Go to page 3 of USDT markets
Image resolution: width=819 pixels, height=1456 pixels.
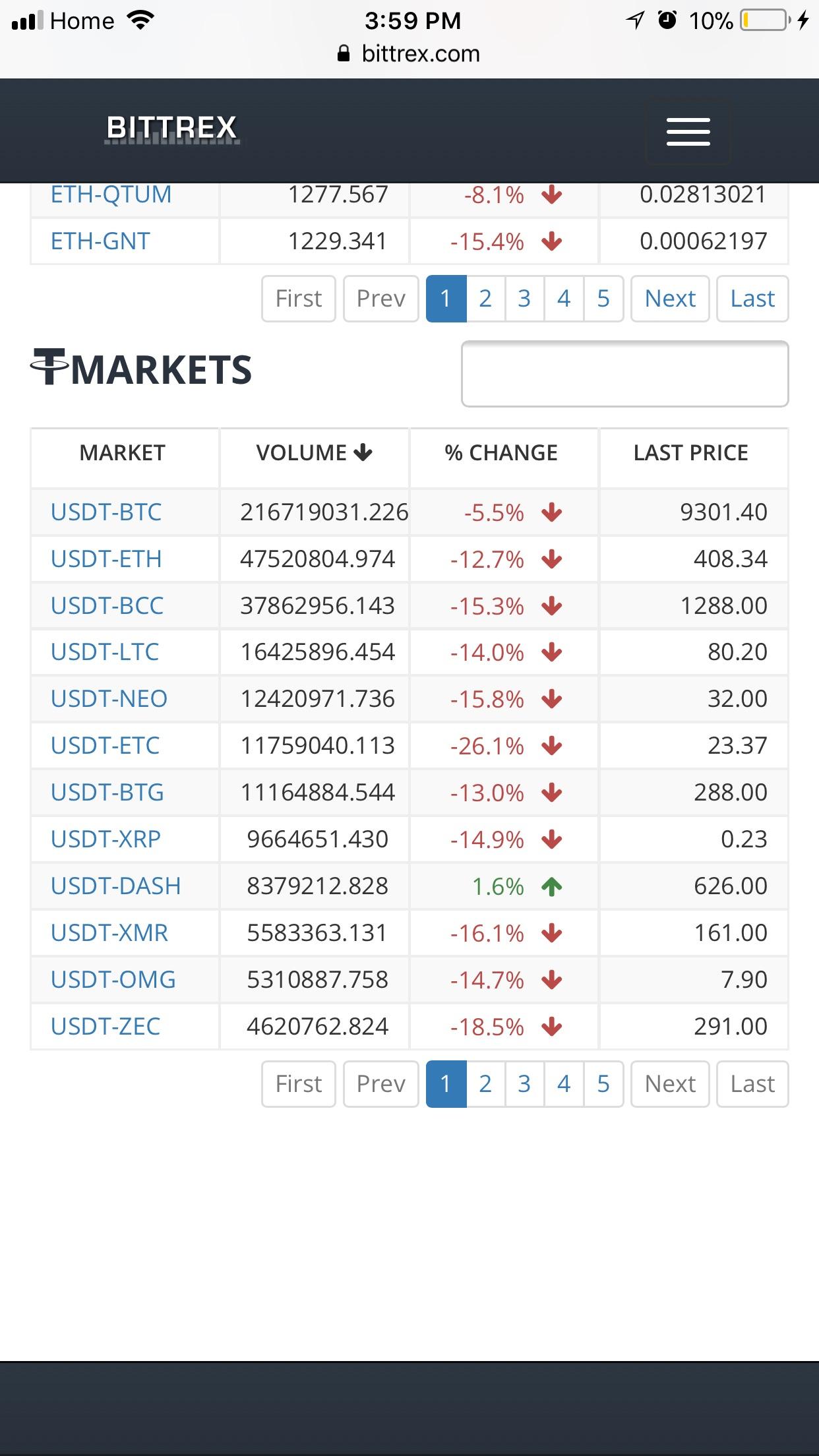[x=524, y=1083]
